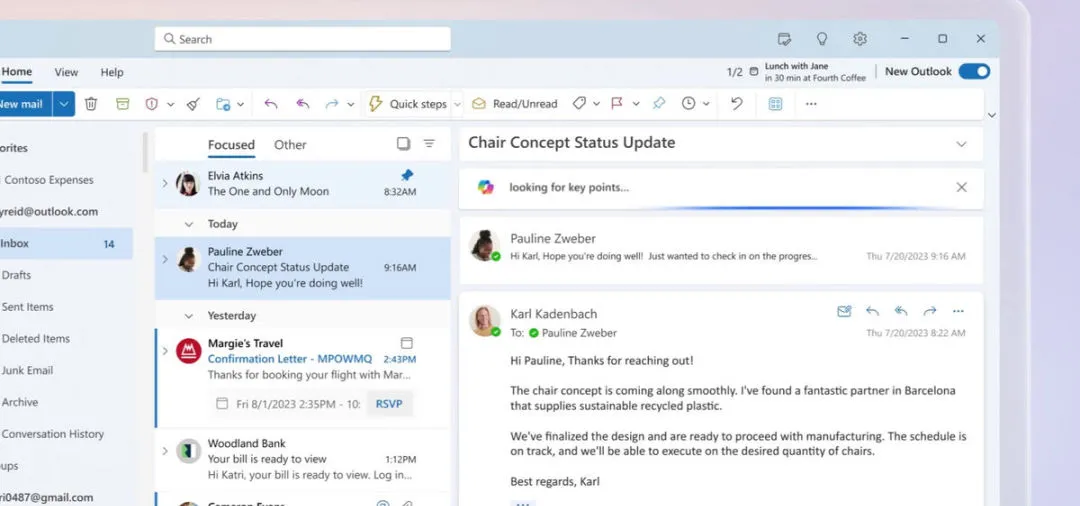The height and width of the screenshot is (506, 1080).
Task: Click the Flag icon in toolbar
Action: point(617,104)
